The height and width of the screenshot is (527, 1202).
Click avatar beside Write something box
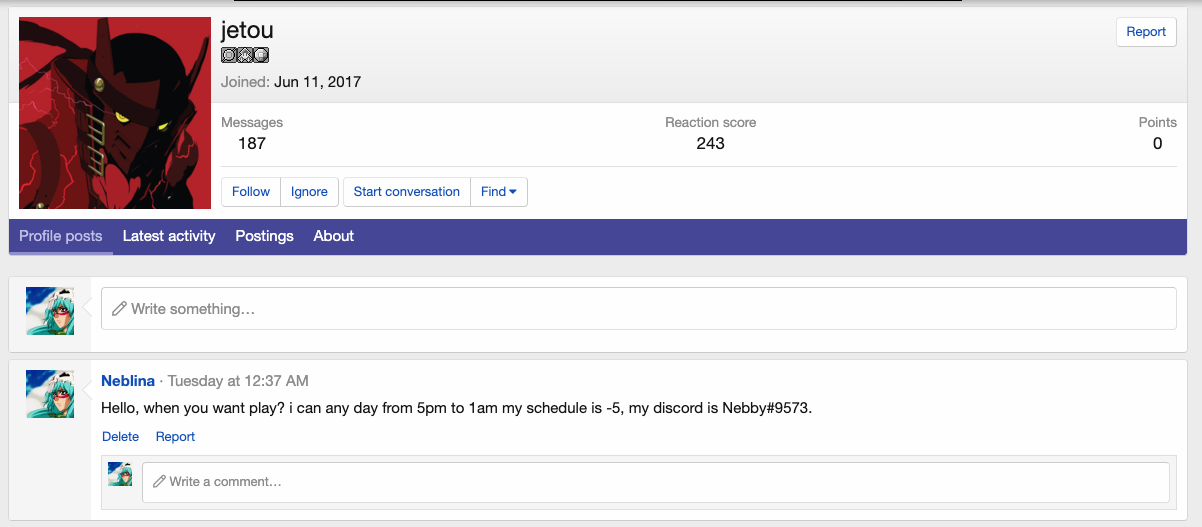50,311
